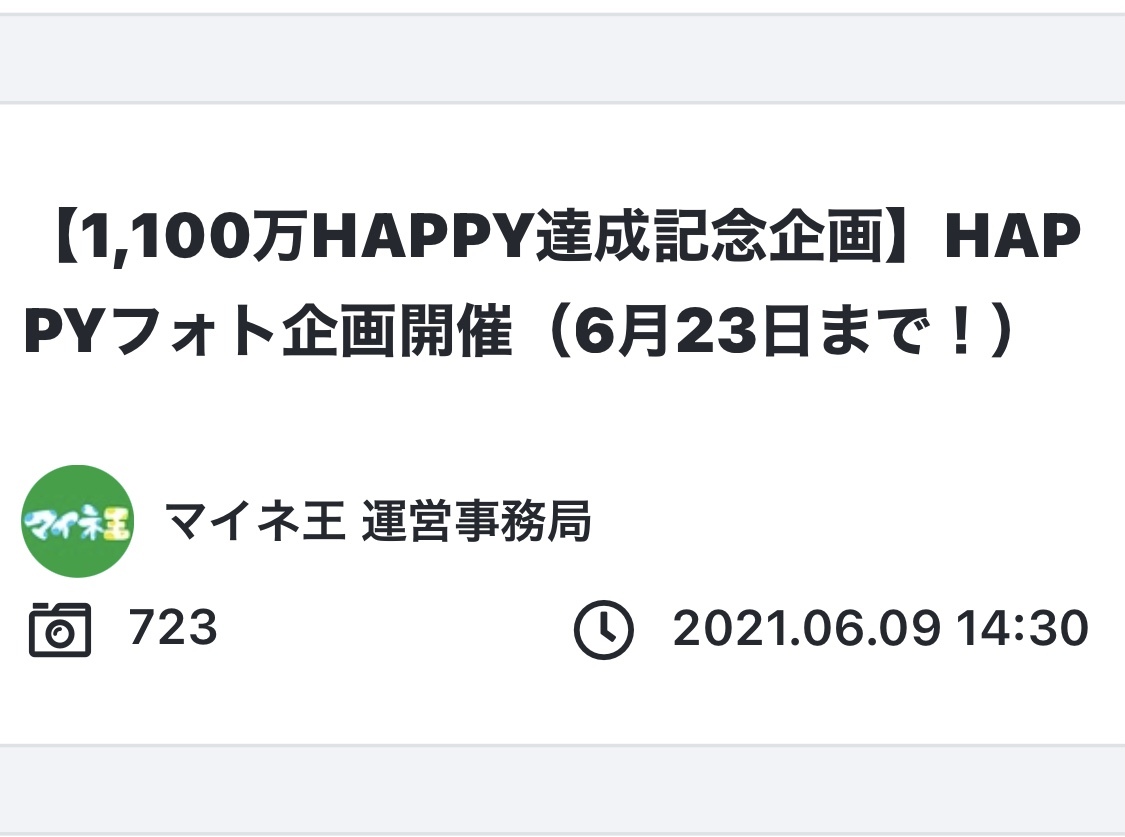This screenshot has height=837, width=1125.
Task: Tap the フォト企画開催 words in the headline
Action: [314, 331]
